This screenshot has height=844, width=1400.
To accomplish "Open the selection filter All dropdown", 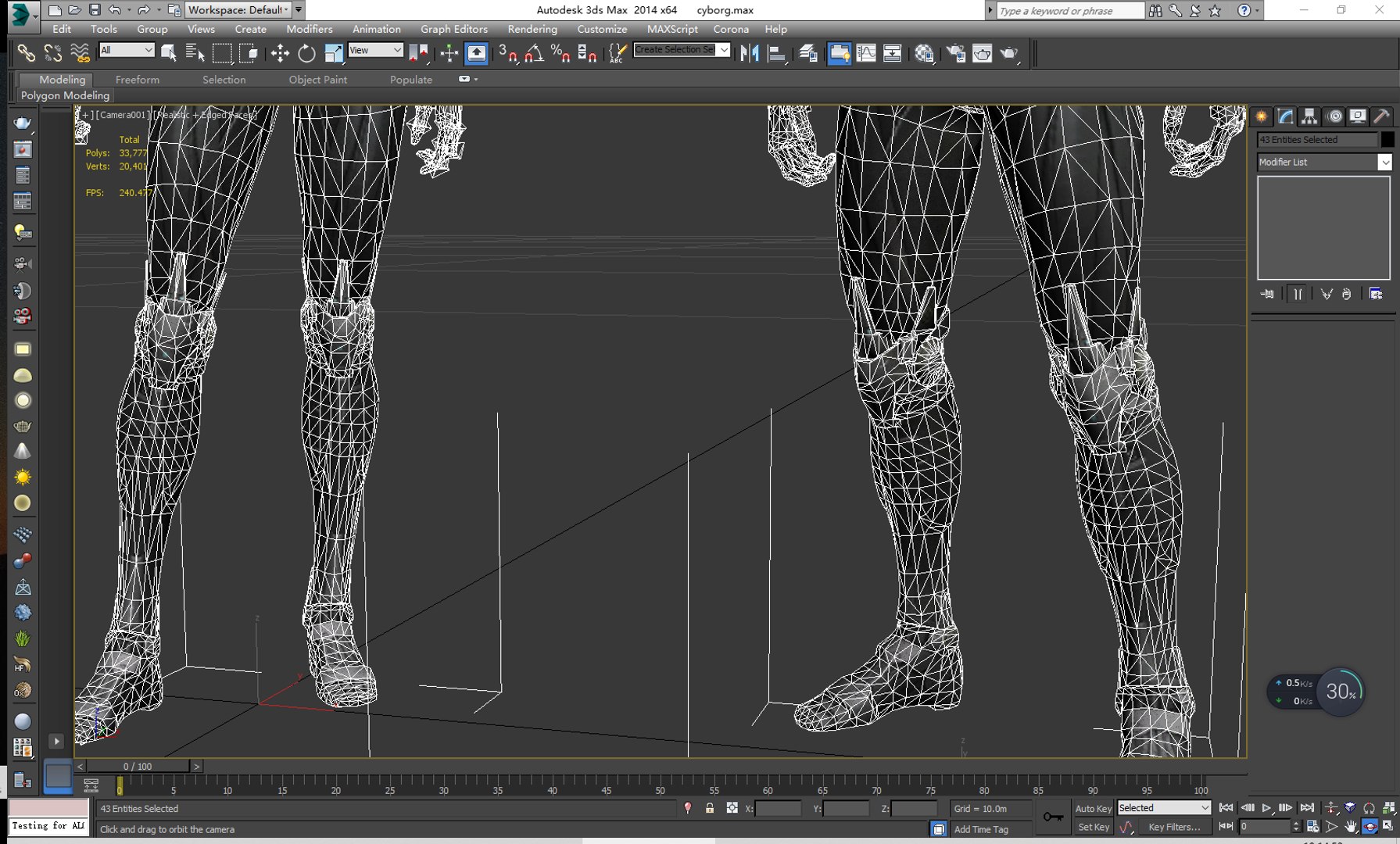I will [127, 50].
